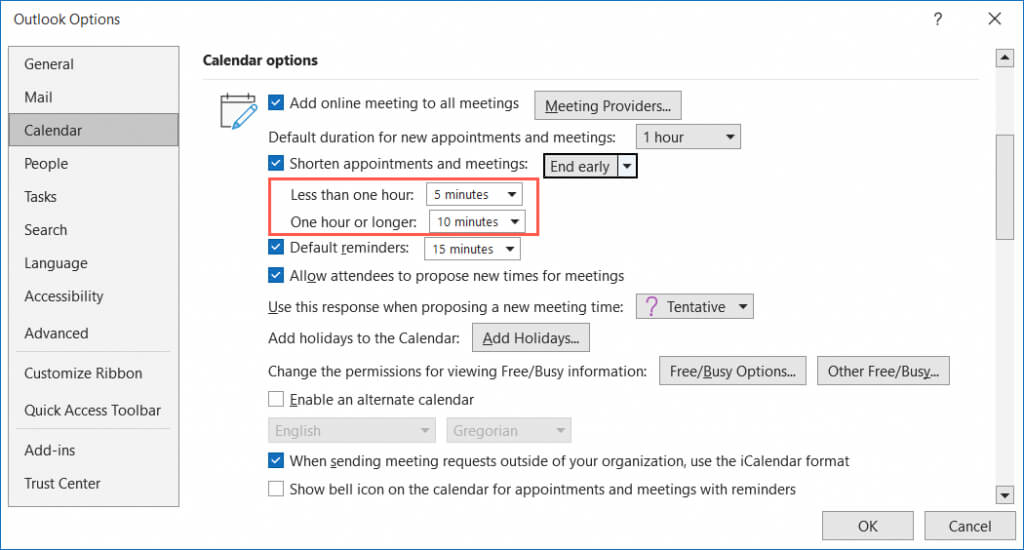This screenshot has height=550, width=1024.
Task: Click the Meeting Providers button
Action: [608, 106]
